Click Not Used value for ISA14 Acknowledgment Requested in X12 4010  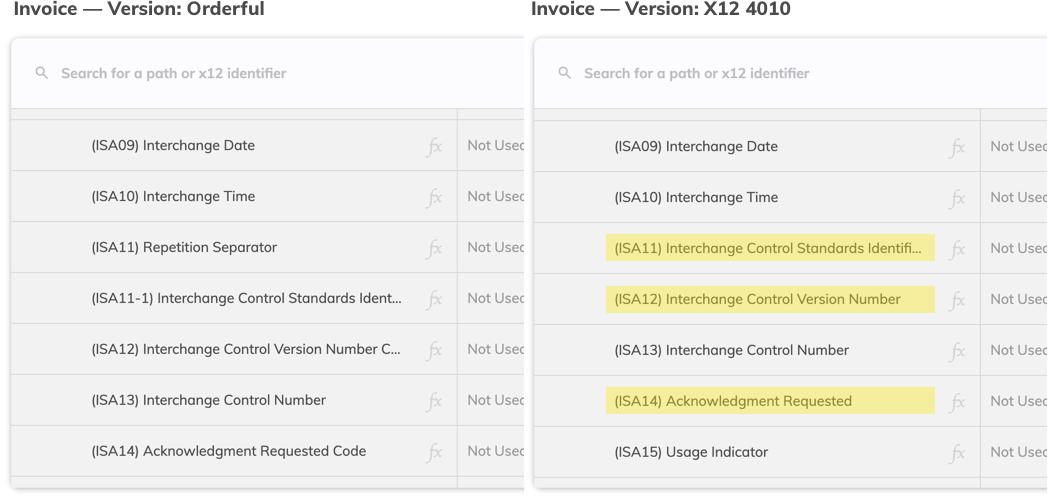(x=1019, y=401)
